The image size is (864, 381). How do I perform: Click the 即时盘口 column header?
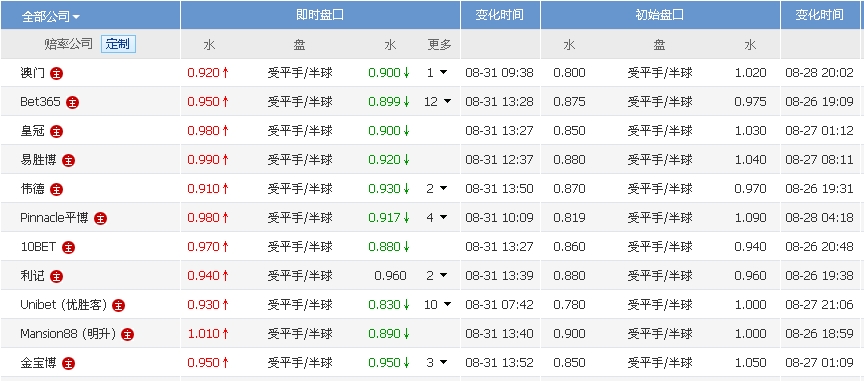pyautogui.click(x=320, y=15)
